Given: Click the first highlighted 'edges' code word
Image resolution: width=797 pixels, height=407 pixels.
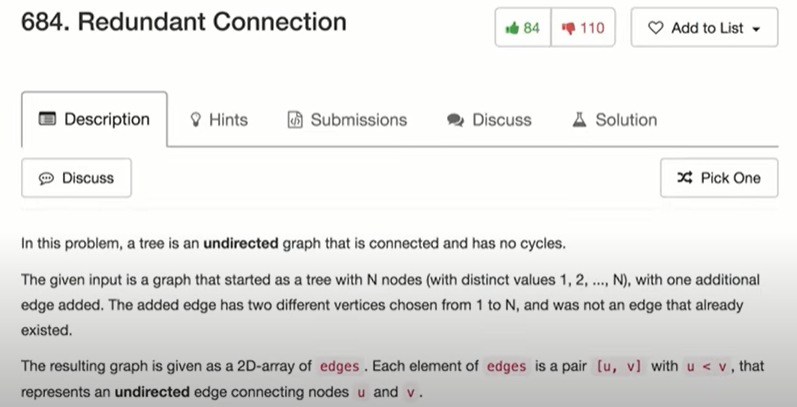Looking at the screenshot, I should [x=346, y=366].
